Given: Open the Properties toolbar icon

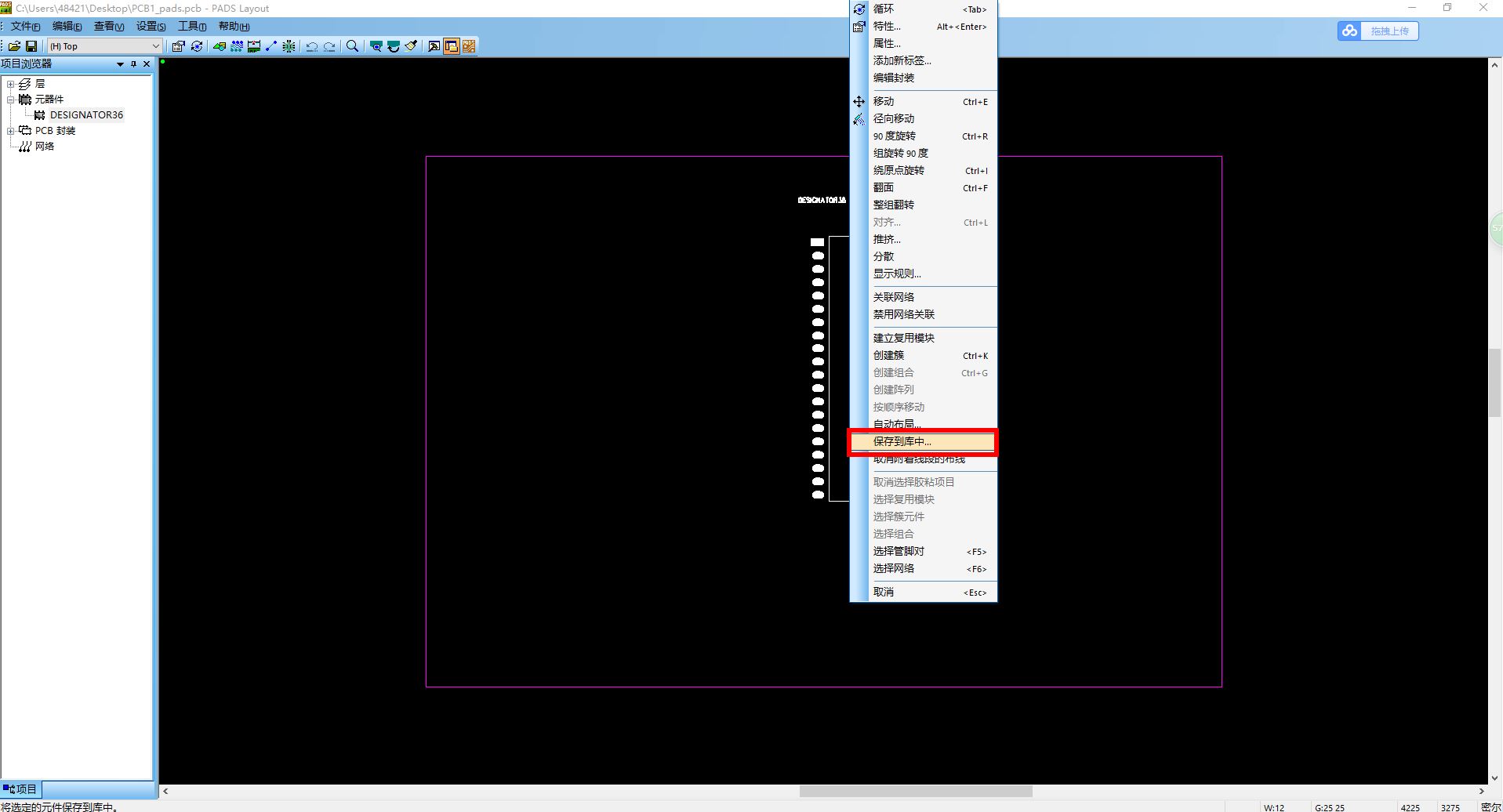Looking at the screenshot, I should pyautogui.click(x=179, y=46).
